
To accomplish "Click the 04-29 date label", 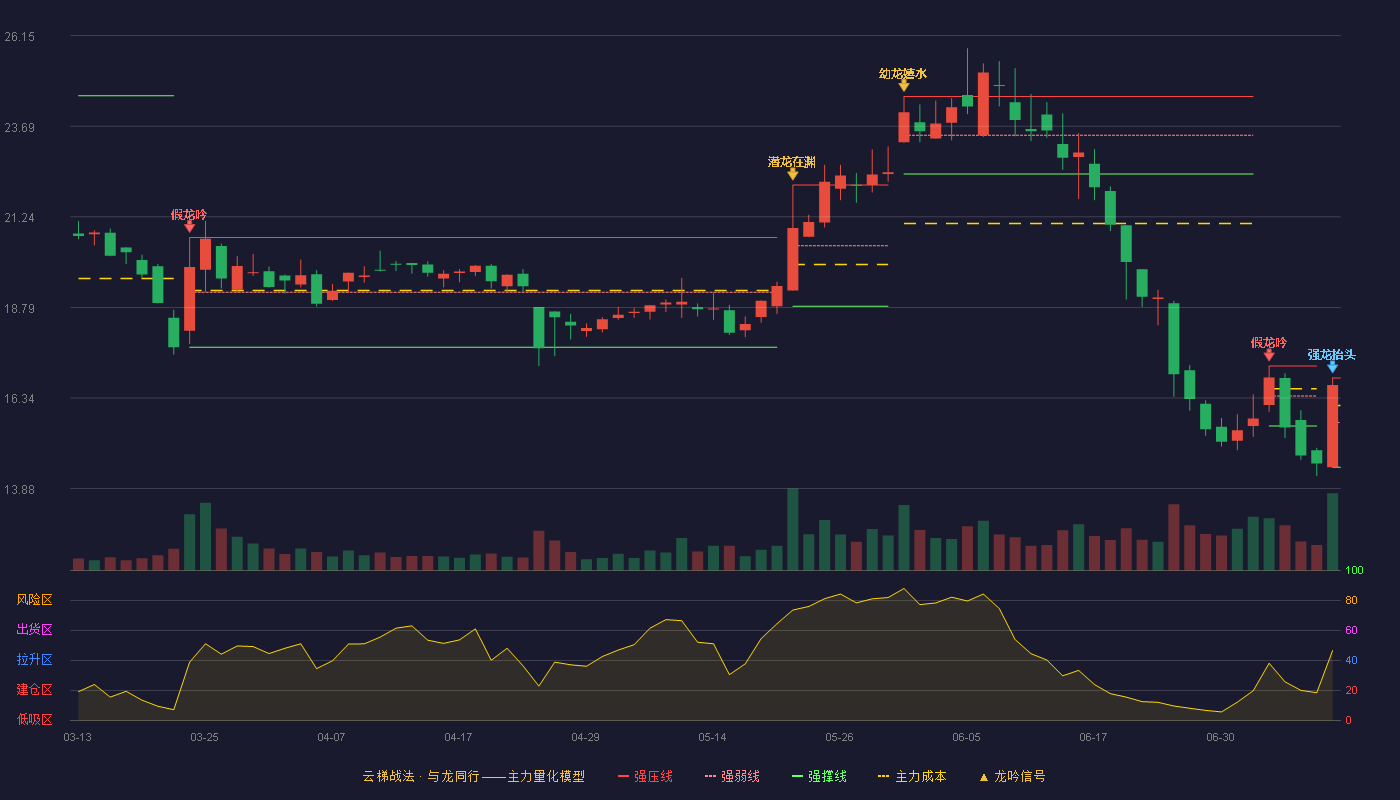I will (585, 737).
